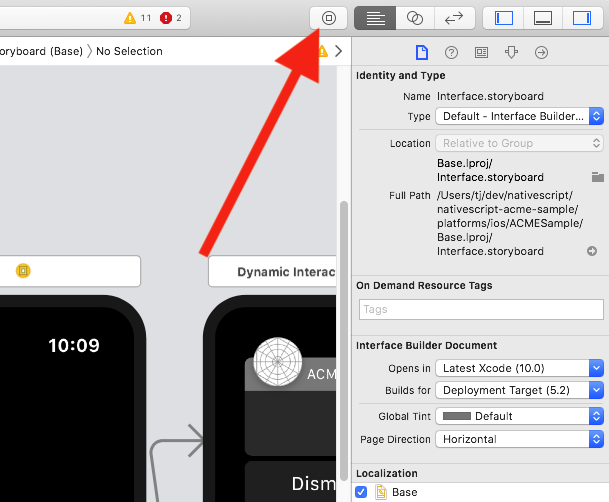Hide the Inspectors panel
The width and height of the screenshot is (609, 502).
[581, 18]
